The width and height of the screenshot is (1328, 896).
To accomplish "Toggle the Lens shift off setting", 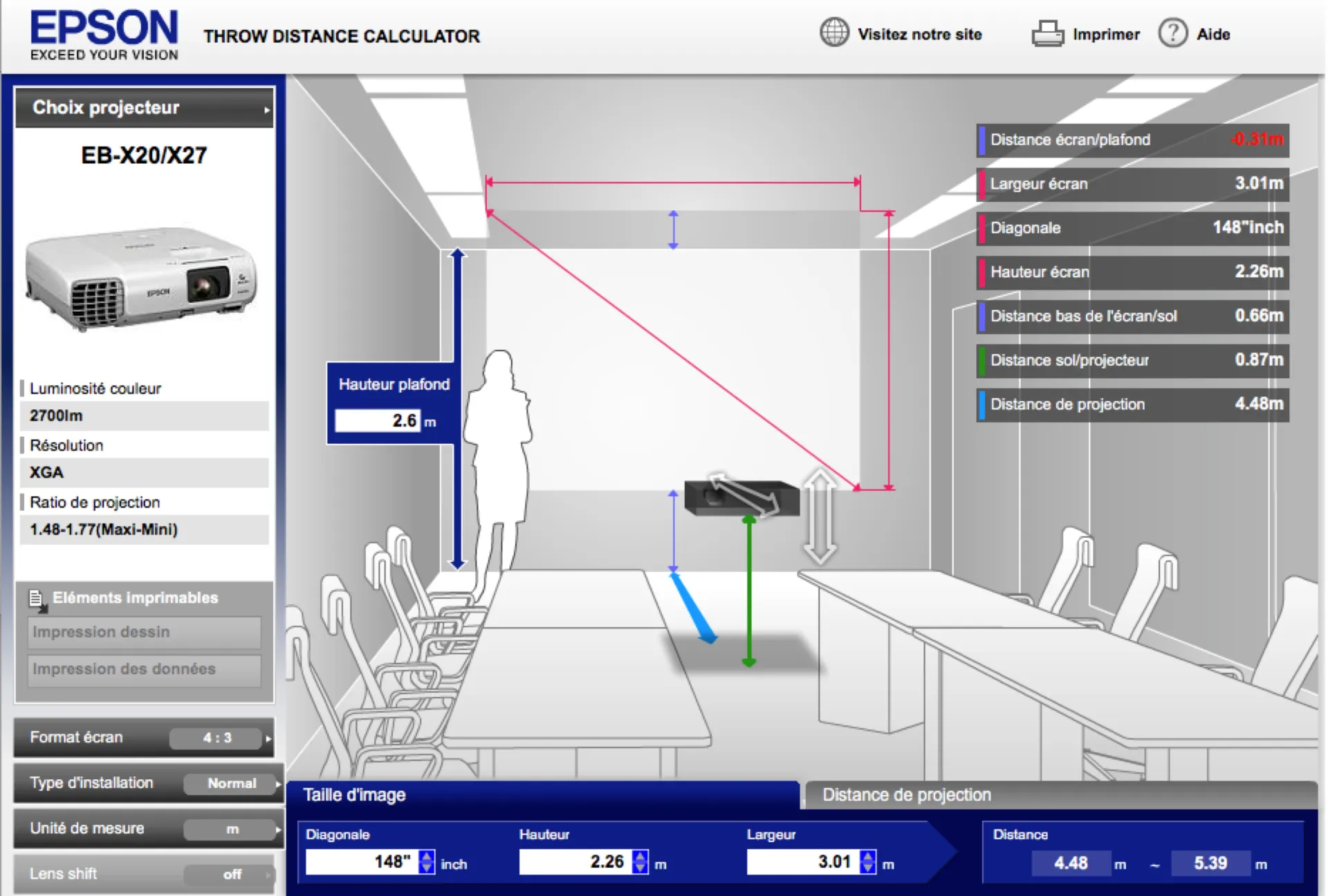I will point(232,875).
